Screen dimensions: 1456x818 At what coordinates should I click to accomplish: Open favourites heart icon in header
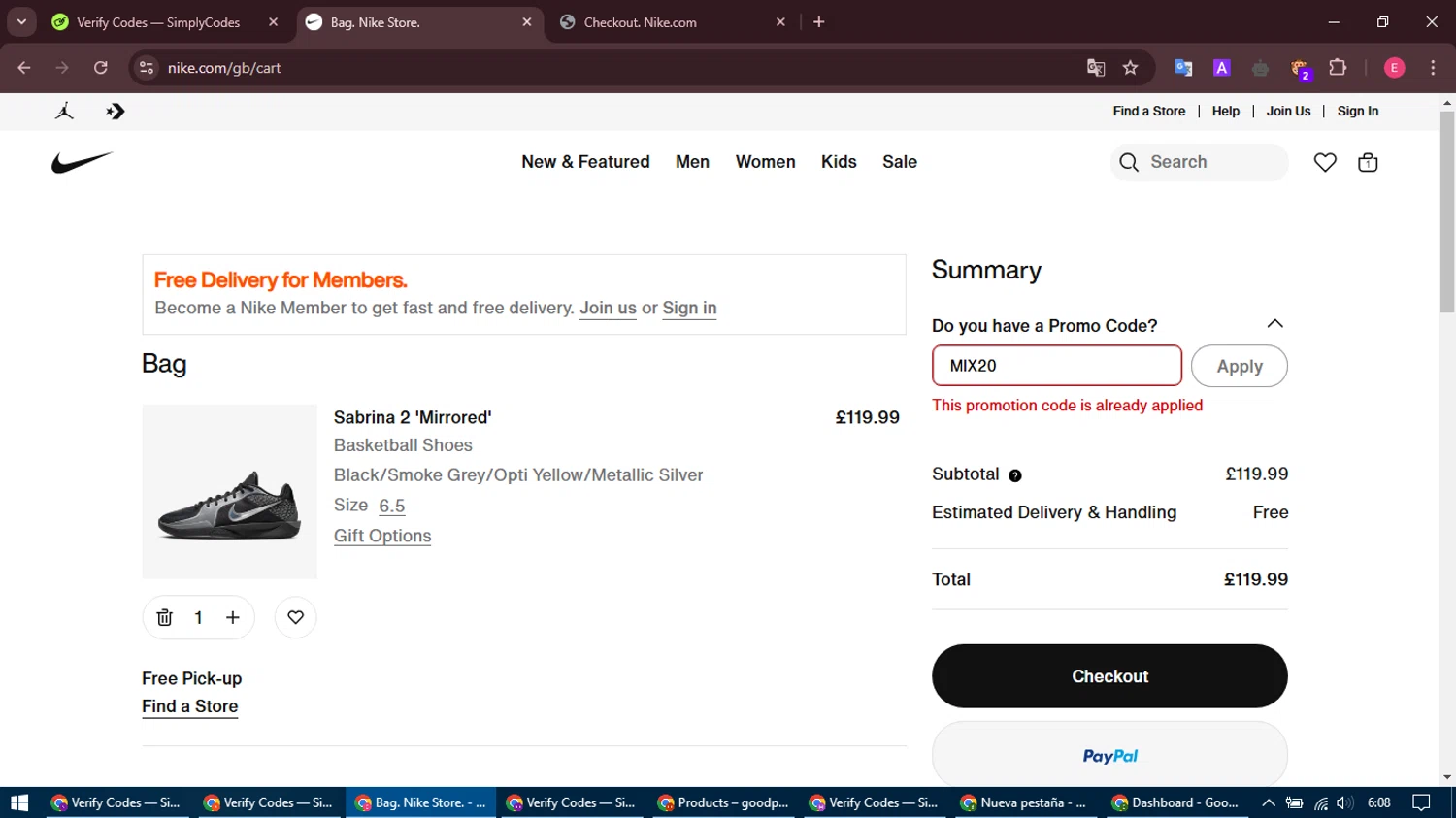(x=1324, y=162)
